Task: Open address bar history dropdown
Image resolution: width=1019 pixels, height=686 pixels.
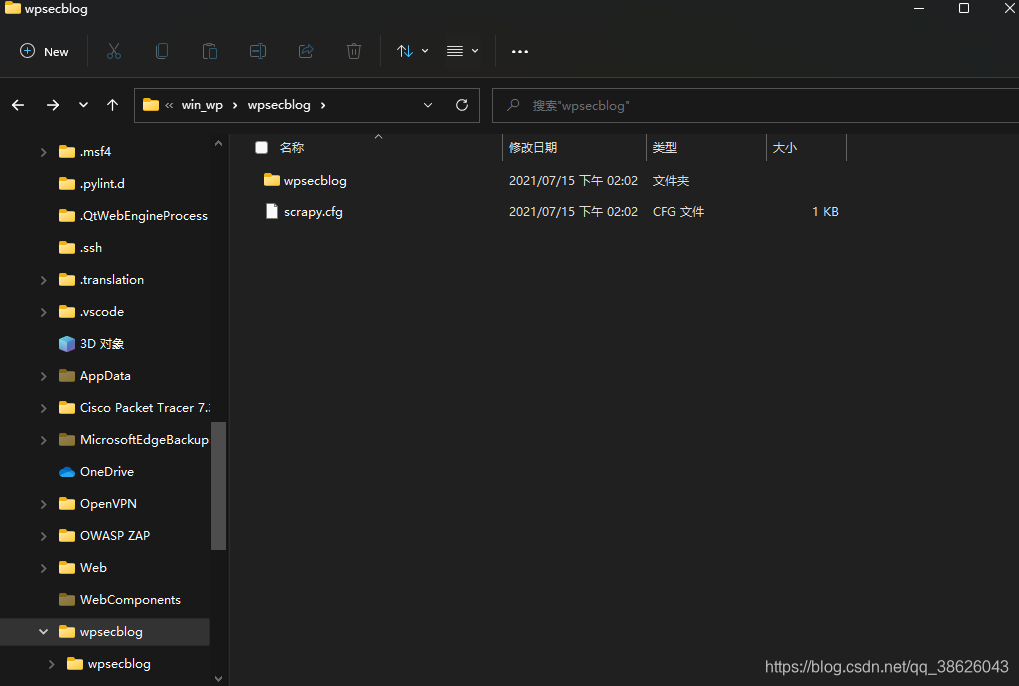Action: click(x=428, y=105)
